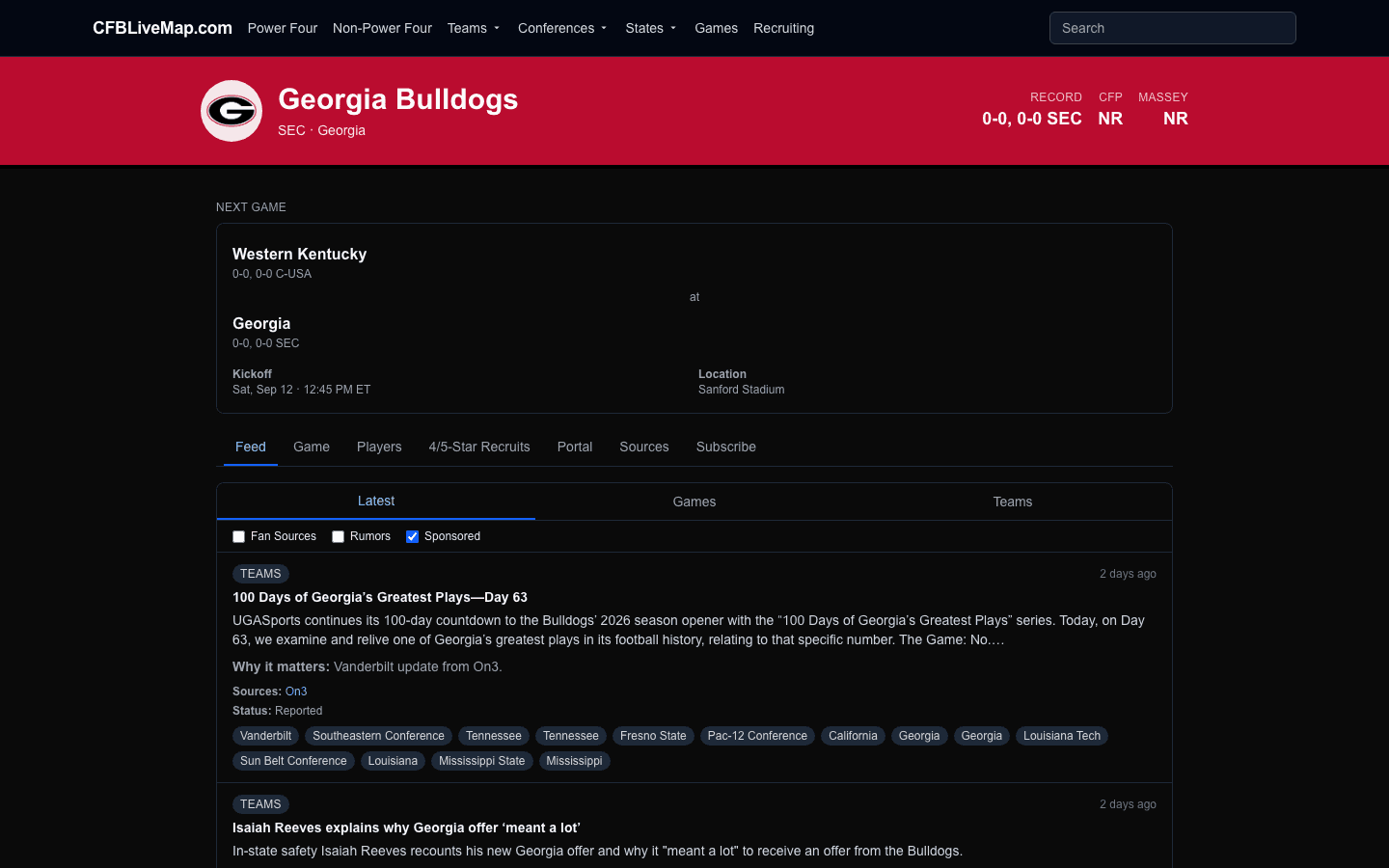Open the Conferences dropdown menu

coord(563,28)
